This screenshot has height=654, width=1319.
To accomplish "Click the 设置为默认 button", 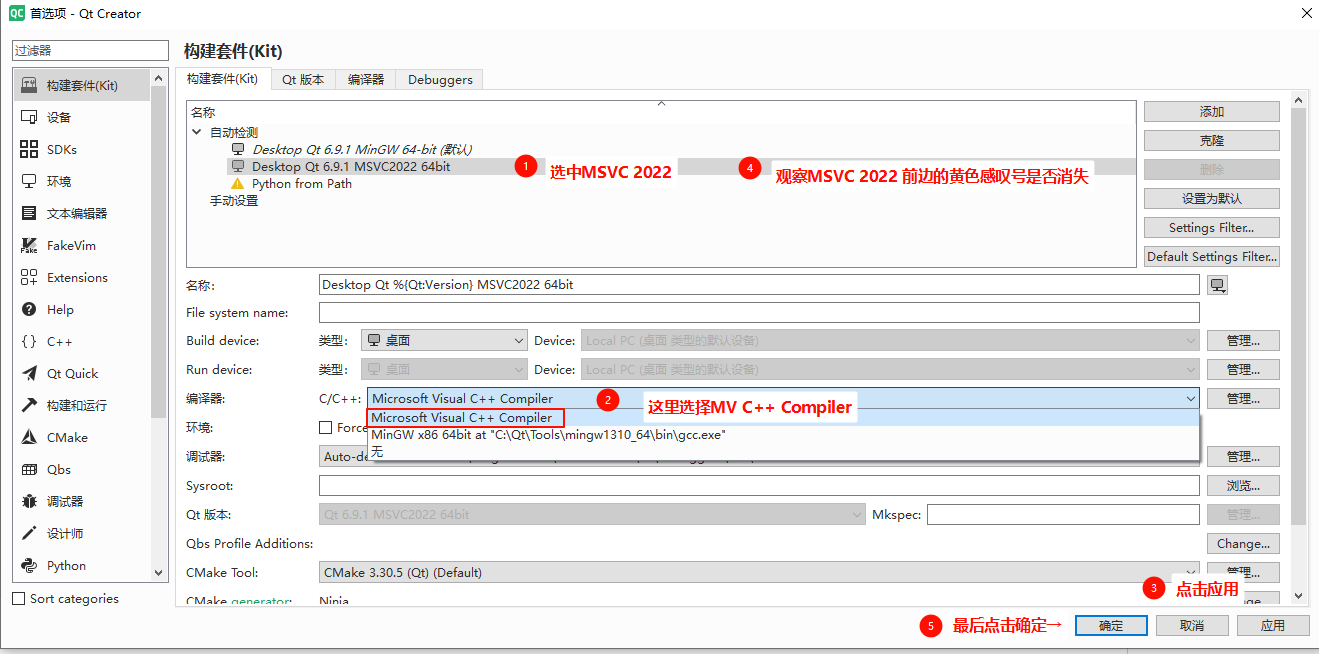I will (x=1212, y=198).
